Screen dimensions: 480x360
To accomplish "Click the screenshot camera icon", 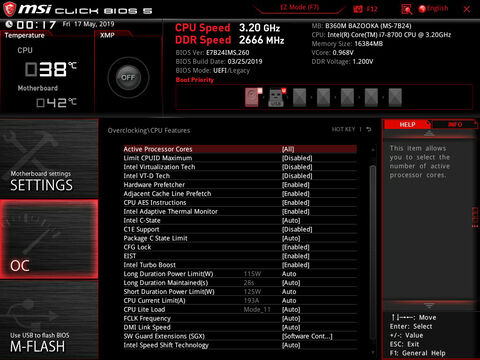I will [x=358, y=9].
